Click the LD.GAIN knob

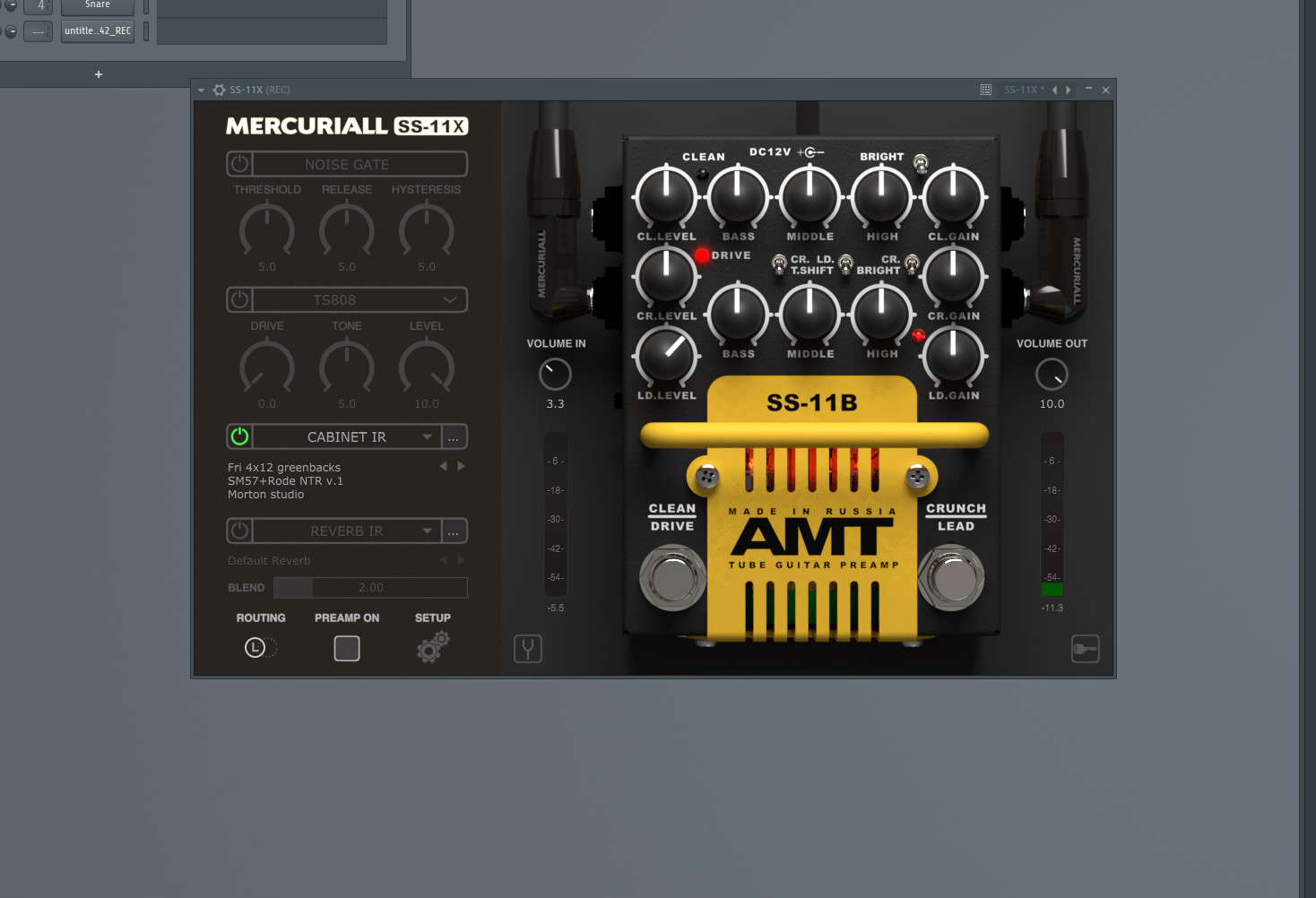pos(953,356)
